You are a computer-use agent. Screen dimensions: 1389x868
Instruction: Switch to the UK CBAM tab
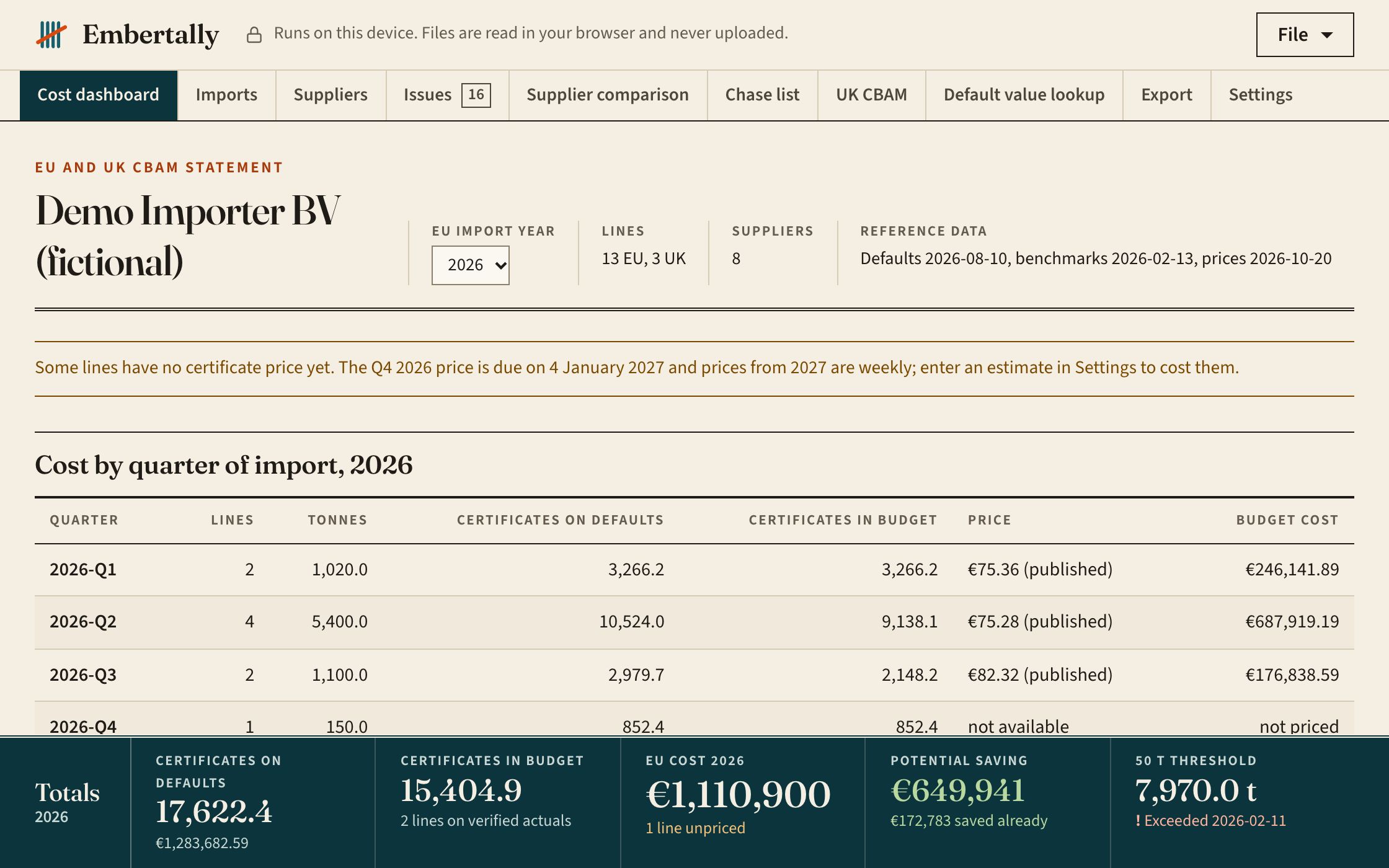click(x=871, y=95)
